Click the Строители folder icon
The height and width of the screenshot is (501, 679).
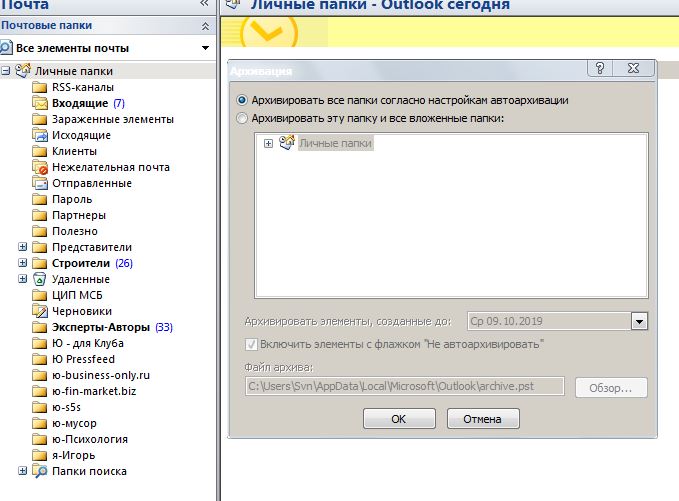(39, 264)
